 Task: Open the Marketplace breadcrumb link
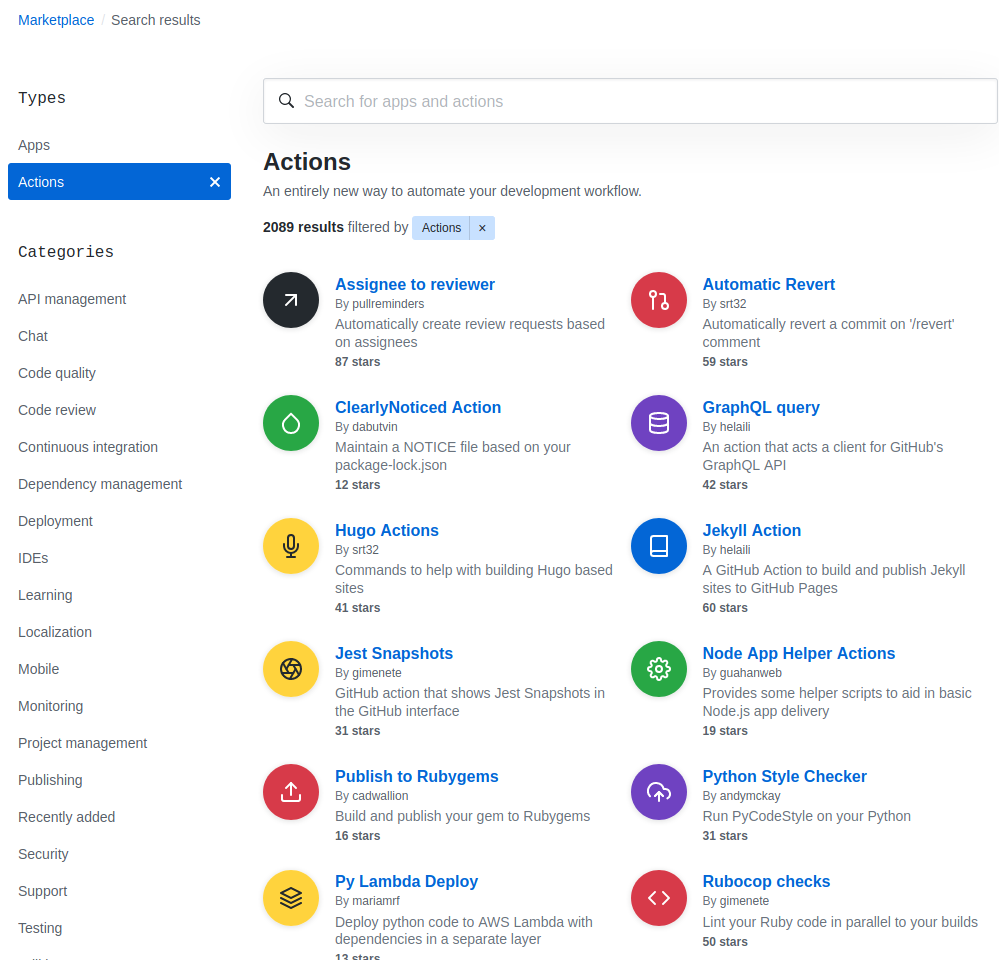[55, 19]
